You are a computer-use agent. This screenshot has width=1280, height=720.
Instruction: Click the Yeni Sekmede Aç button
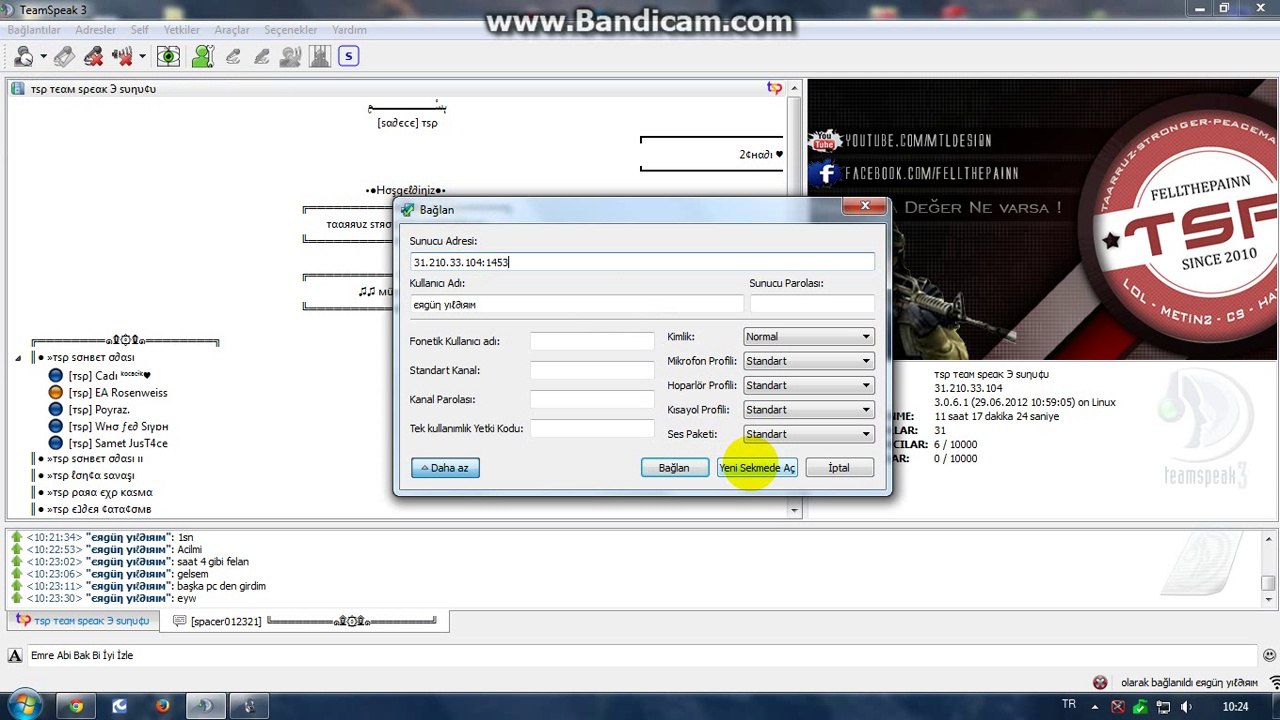(x=757, y=468)
